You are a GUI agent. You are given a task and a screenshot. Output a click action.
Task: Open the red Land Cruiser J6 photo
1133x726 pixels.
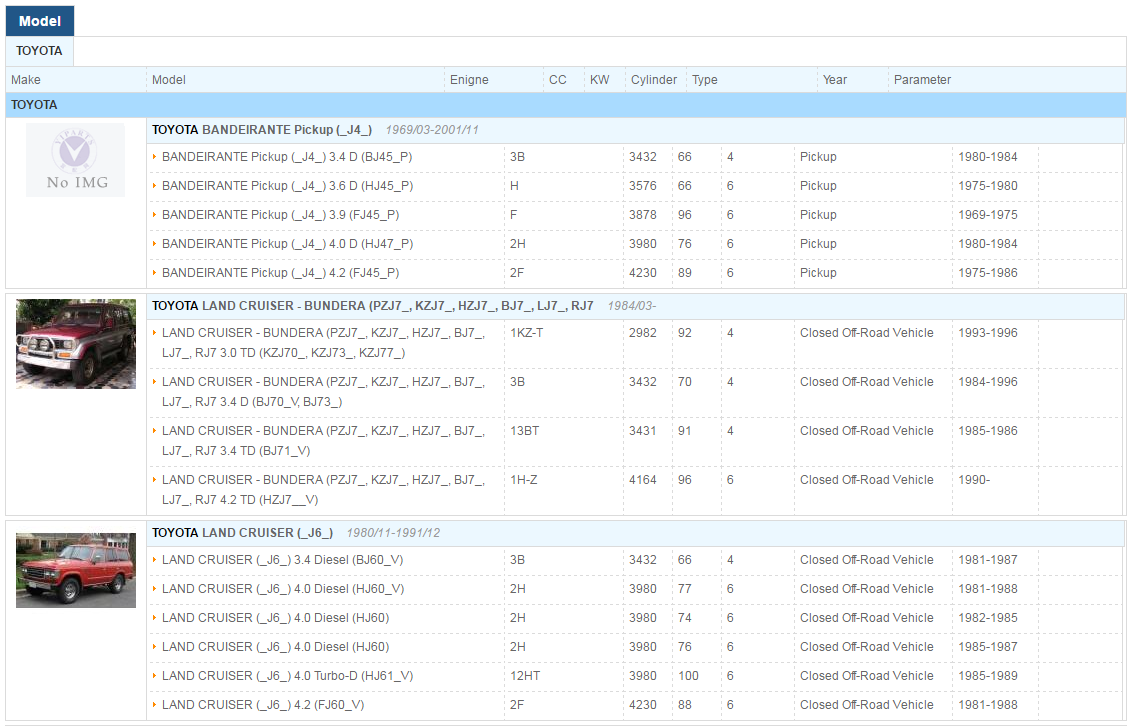pyautogui.click(x=76, y=571)
